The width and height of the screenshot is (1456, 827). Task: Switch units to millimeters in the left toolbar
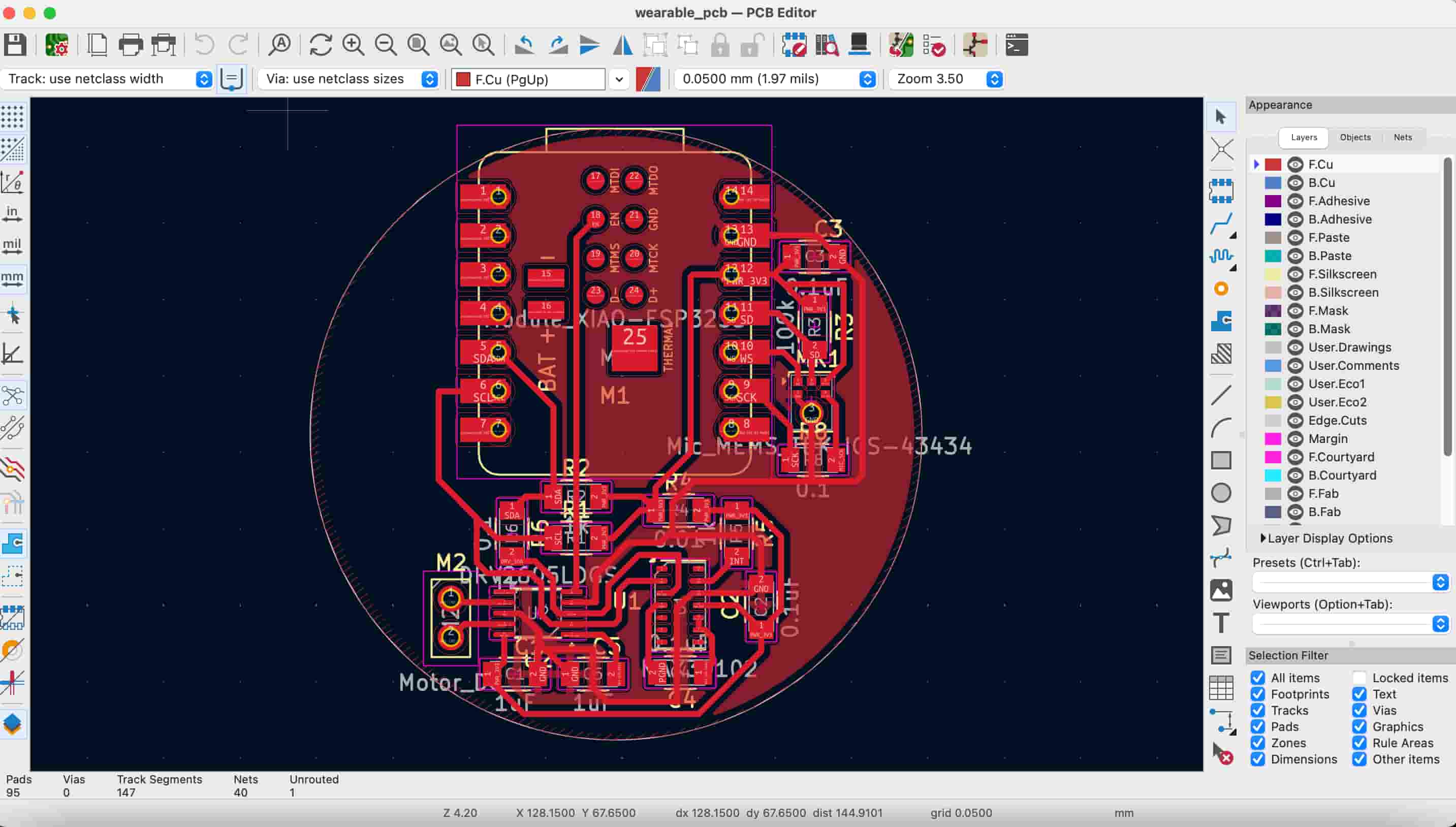(13, 279)
